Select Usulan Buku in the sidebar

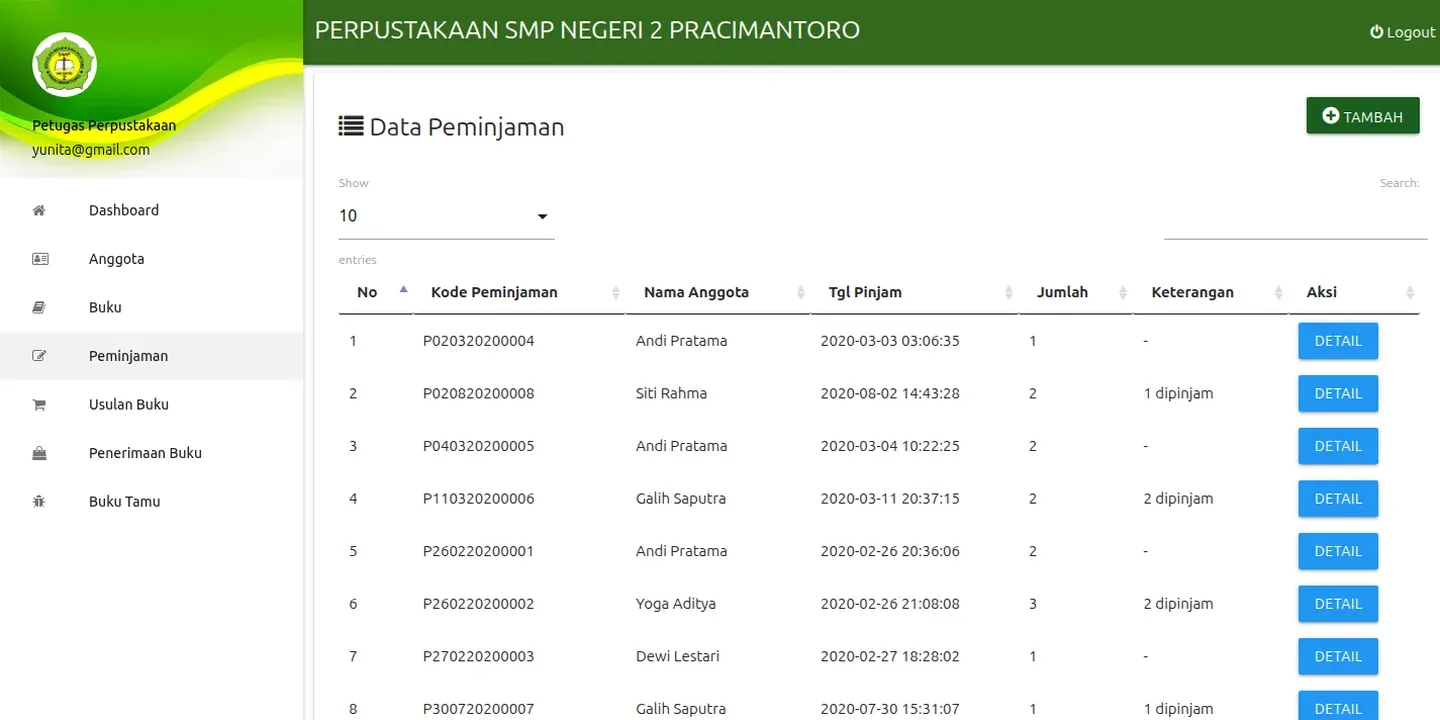[x=152, y=405]
